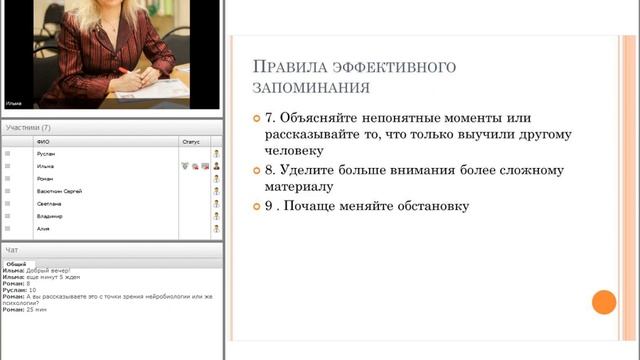Tick the grey box beside Владимир

pos(7,216)
